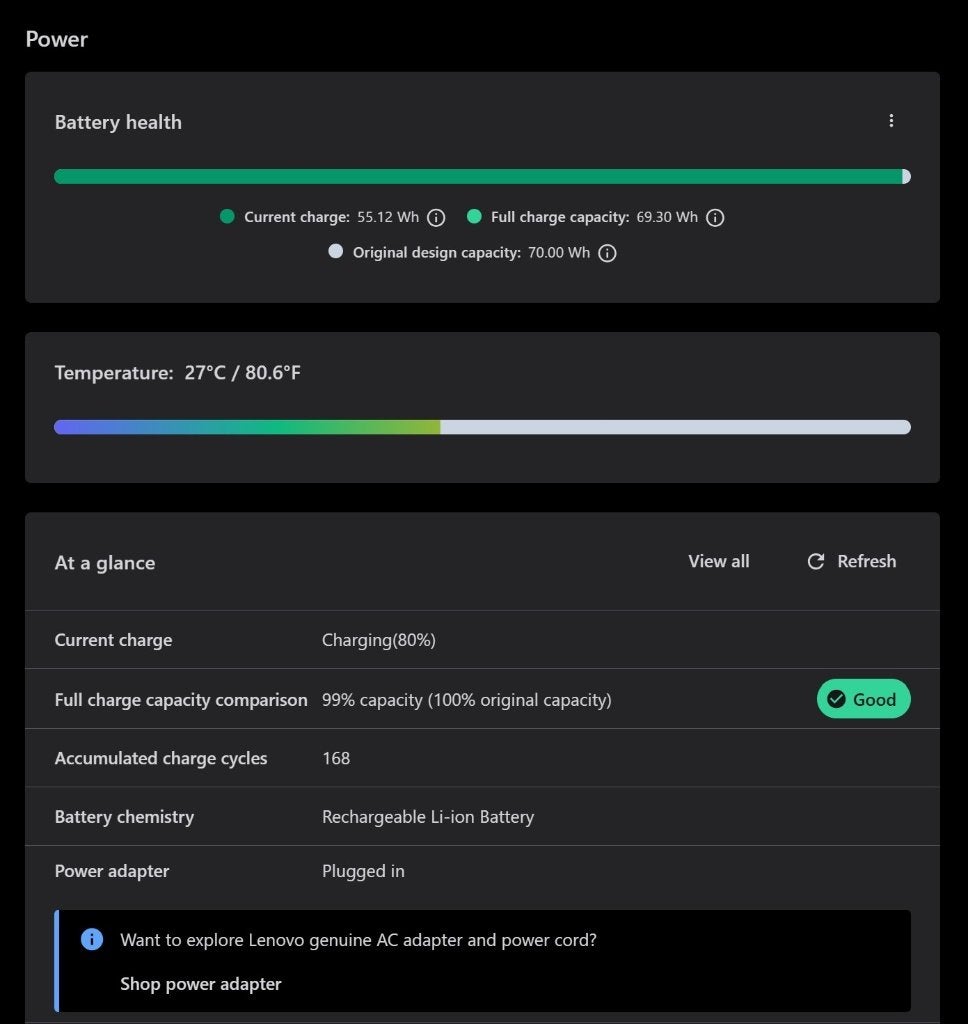Viewport: 968px width, 1024px height.
Task: Click the Power page heading
Action: pyautogui.click(x=57, y=39)
